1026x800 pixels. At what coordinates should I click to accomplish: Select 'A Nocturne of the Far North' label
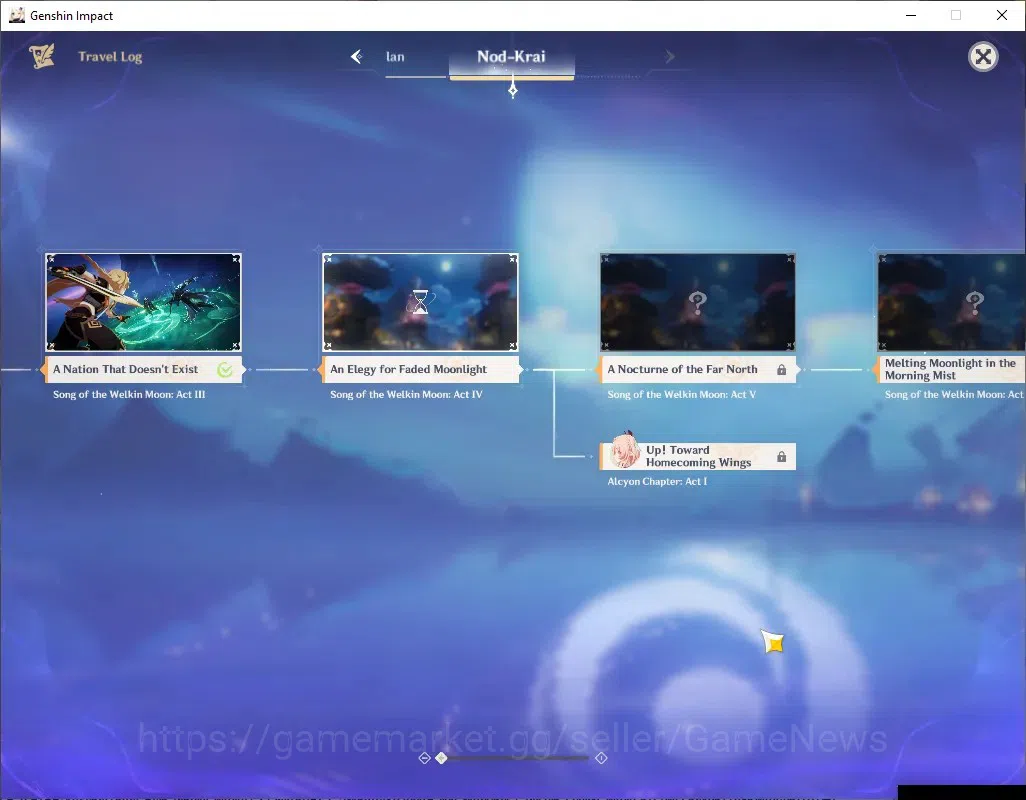698,370
